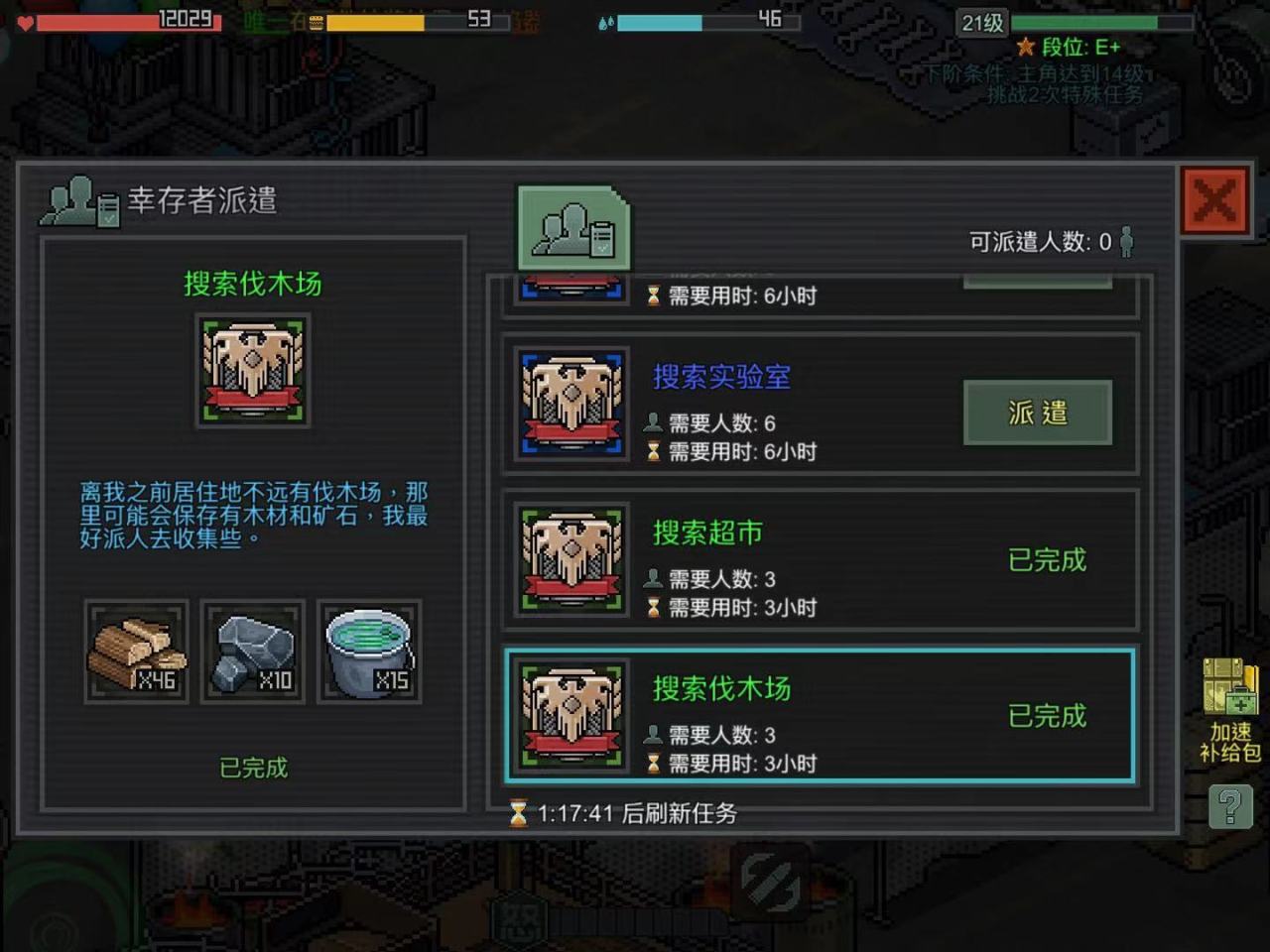Open the question mark help icon

tap(1230, 806)
